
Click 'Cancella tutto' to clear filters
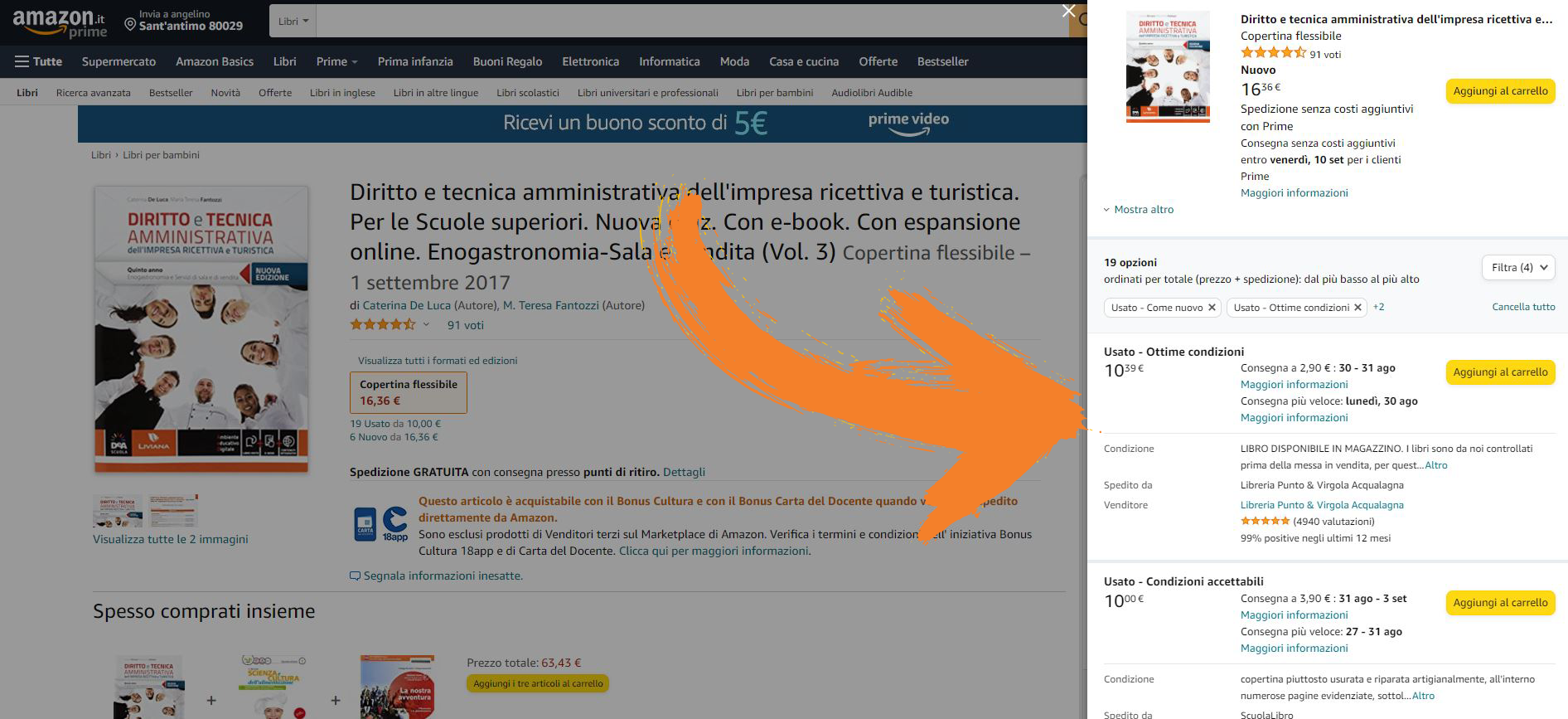point(1523,307)
